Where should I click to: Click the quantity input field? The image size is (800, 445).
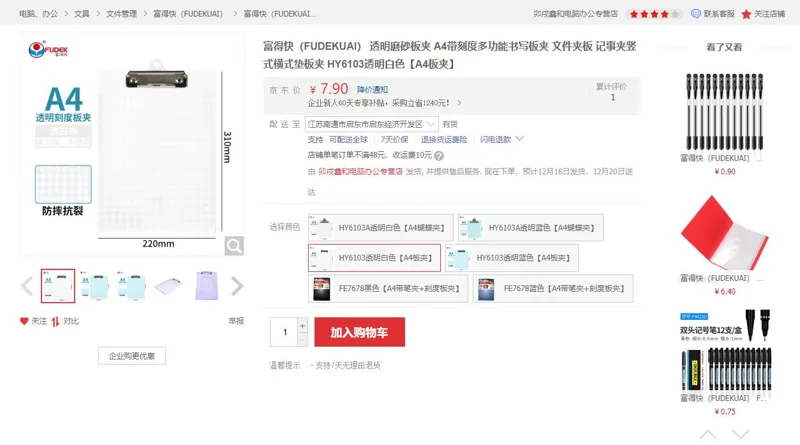[284, 332]
